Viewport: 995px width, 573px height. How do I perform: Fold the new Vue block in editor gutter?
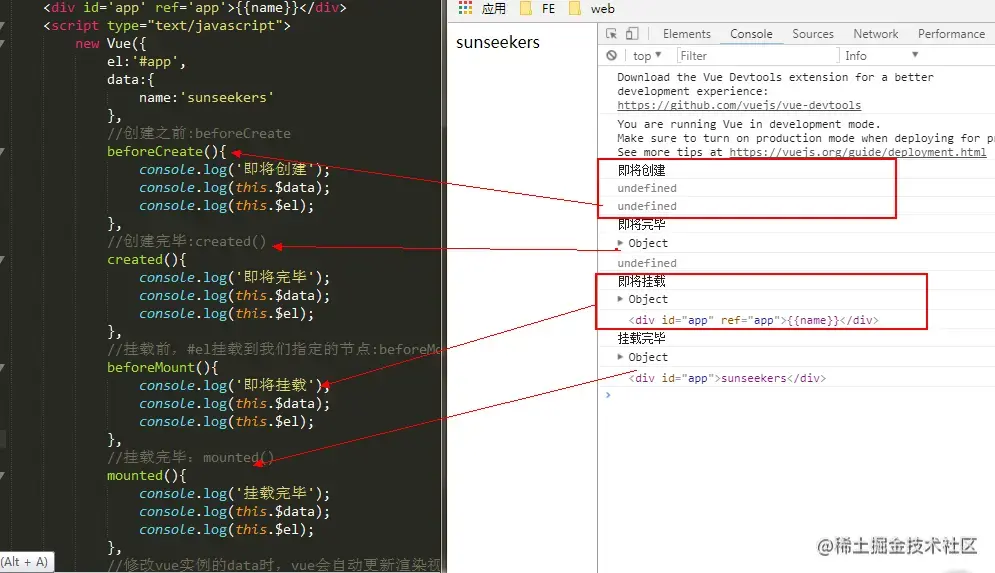tap(3, 44)
